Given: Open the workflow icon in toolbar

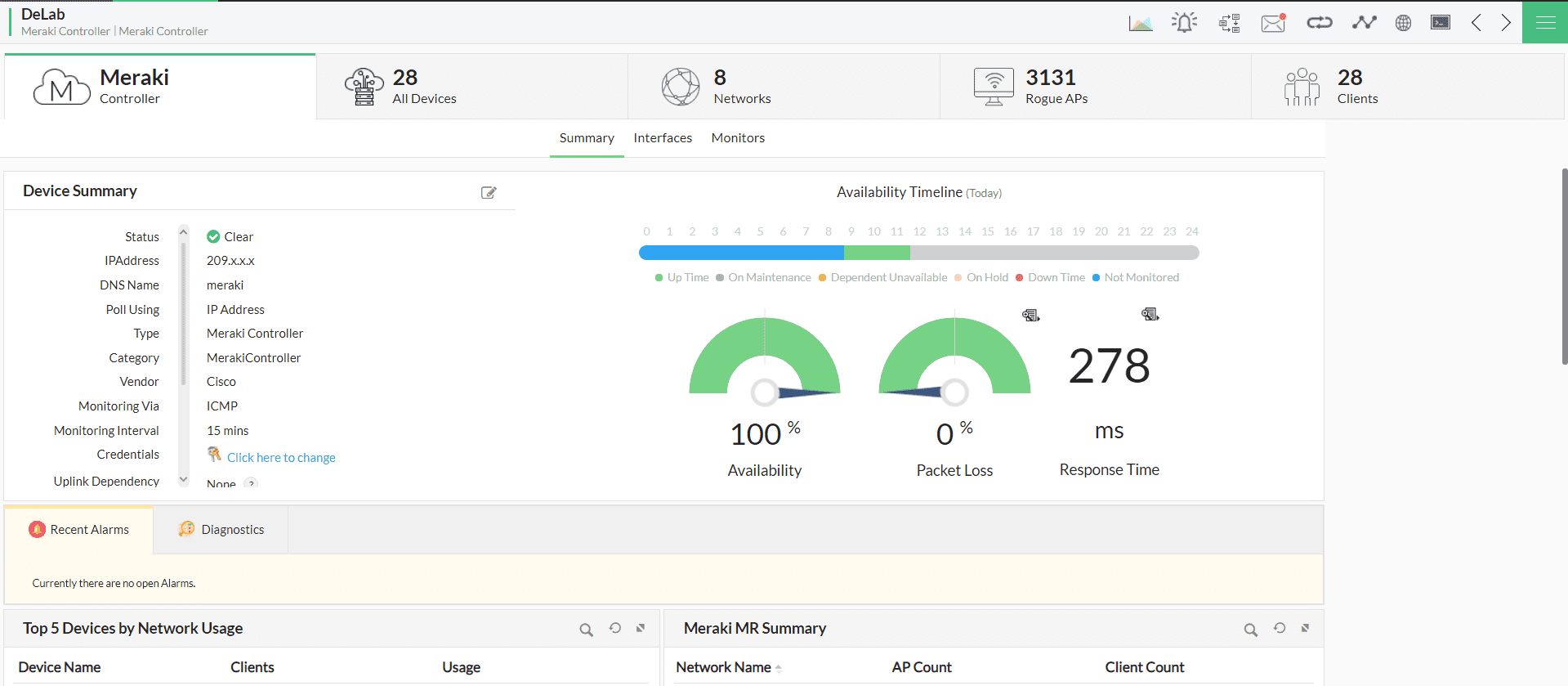Looking at the screenshot, I should click(x=1229, y=23).
